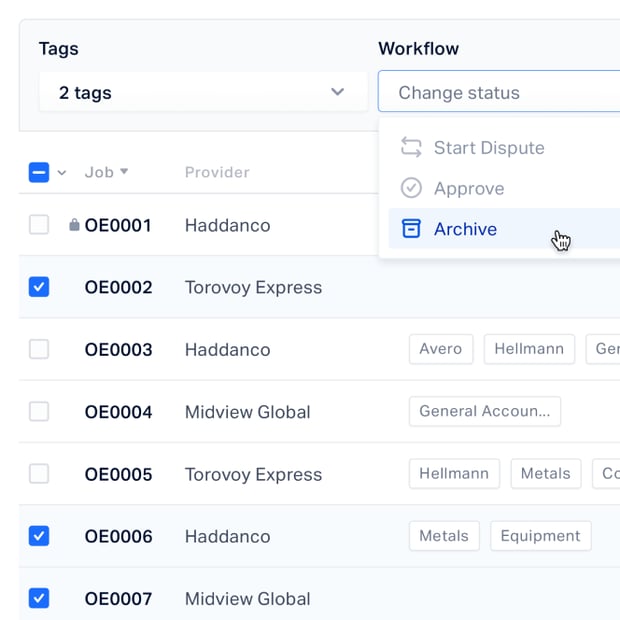Expand the selection options chevron beside header checkbox

pyautogui.click(x=62, y=173)
